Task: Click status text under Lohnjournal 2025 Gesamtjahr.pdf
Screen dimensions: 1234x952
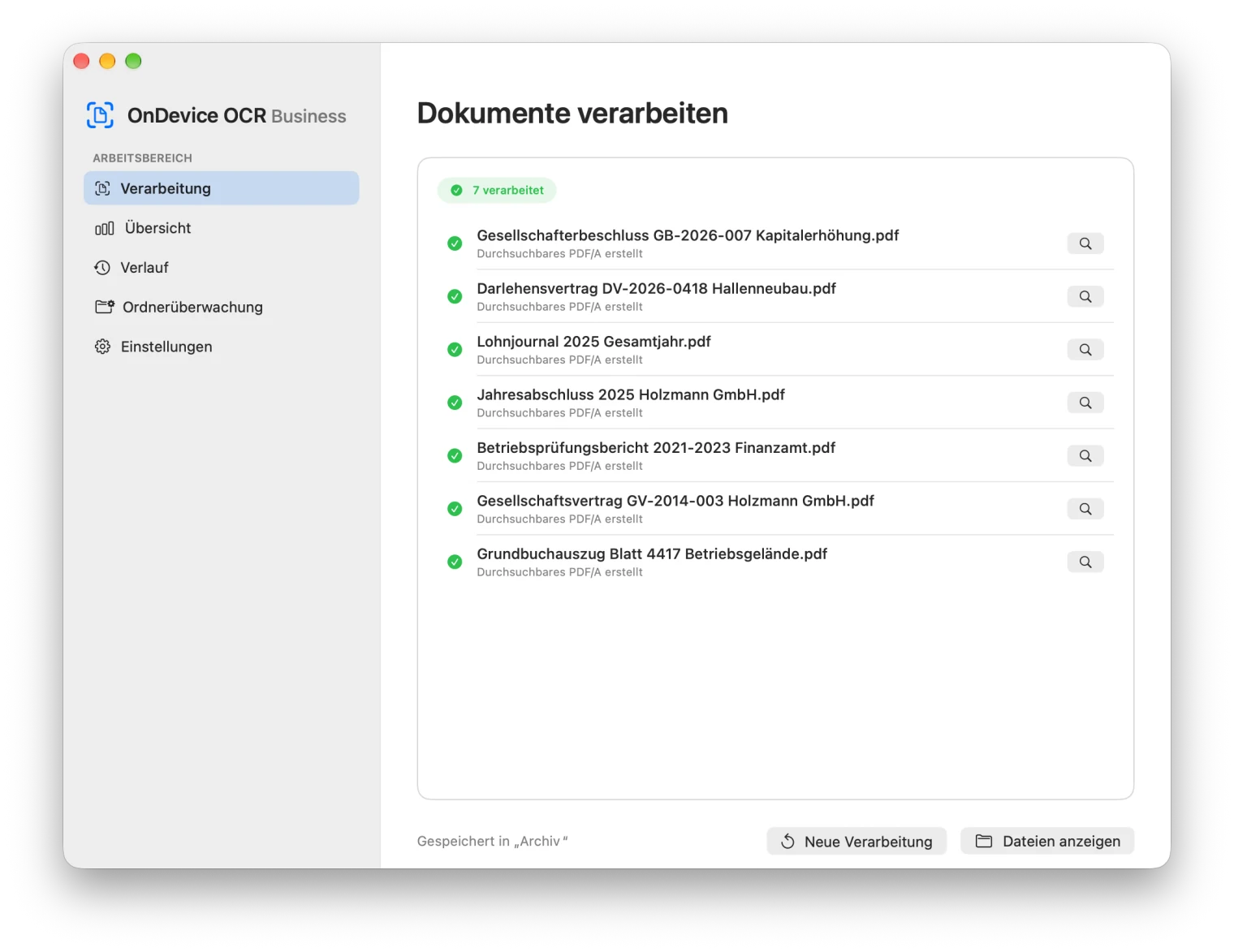Action: click(559, 360)
